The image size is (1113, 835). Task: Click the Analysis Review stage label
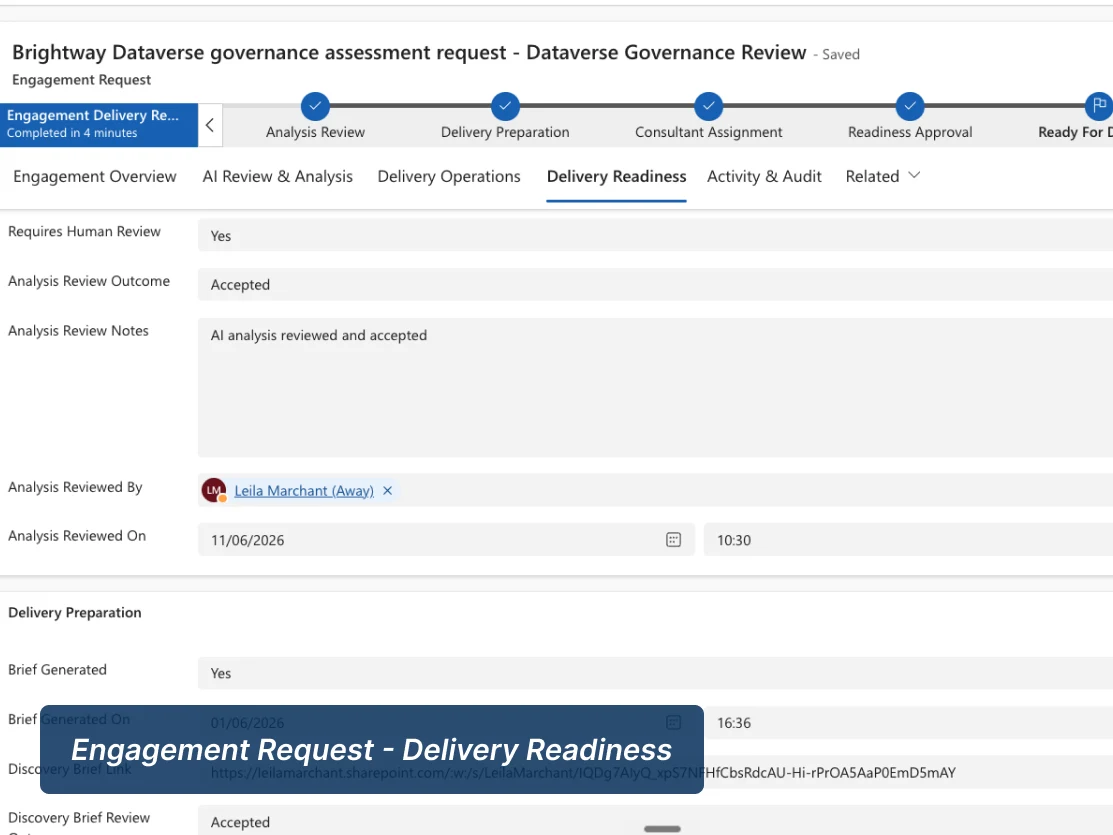tap(315, 132)
